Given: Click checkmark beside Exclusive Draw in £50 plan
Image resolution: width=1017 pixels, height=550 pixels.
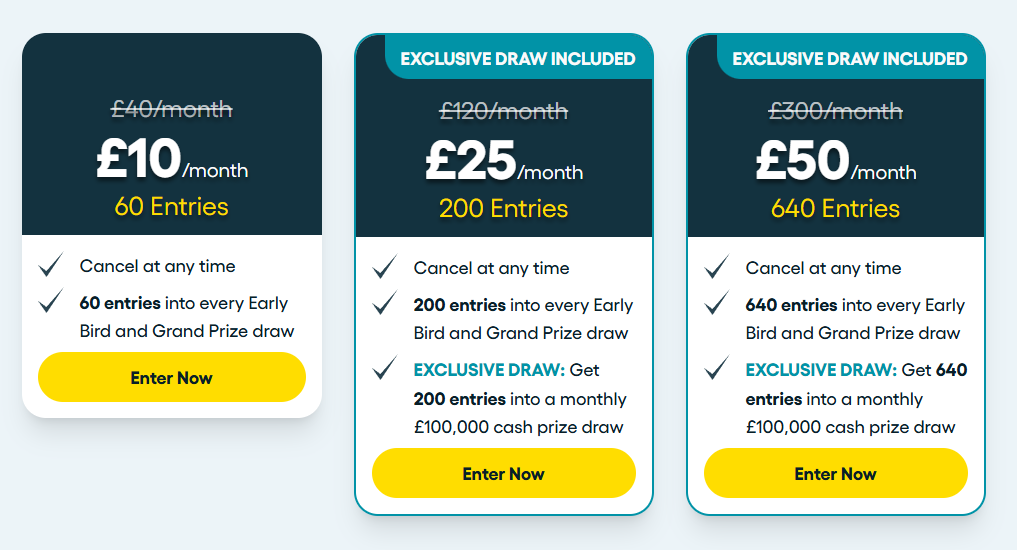Looking at the screenshot, I should coord(717,368).
